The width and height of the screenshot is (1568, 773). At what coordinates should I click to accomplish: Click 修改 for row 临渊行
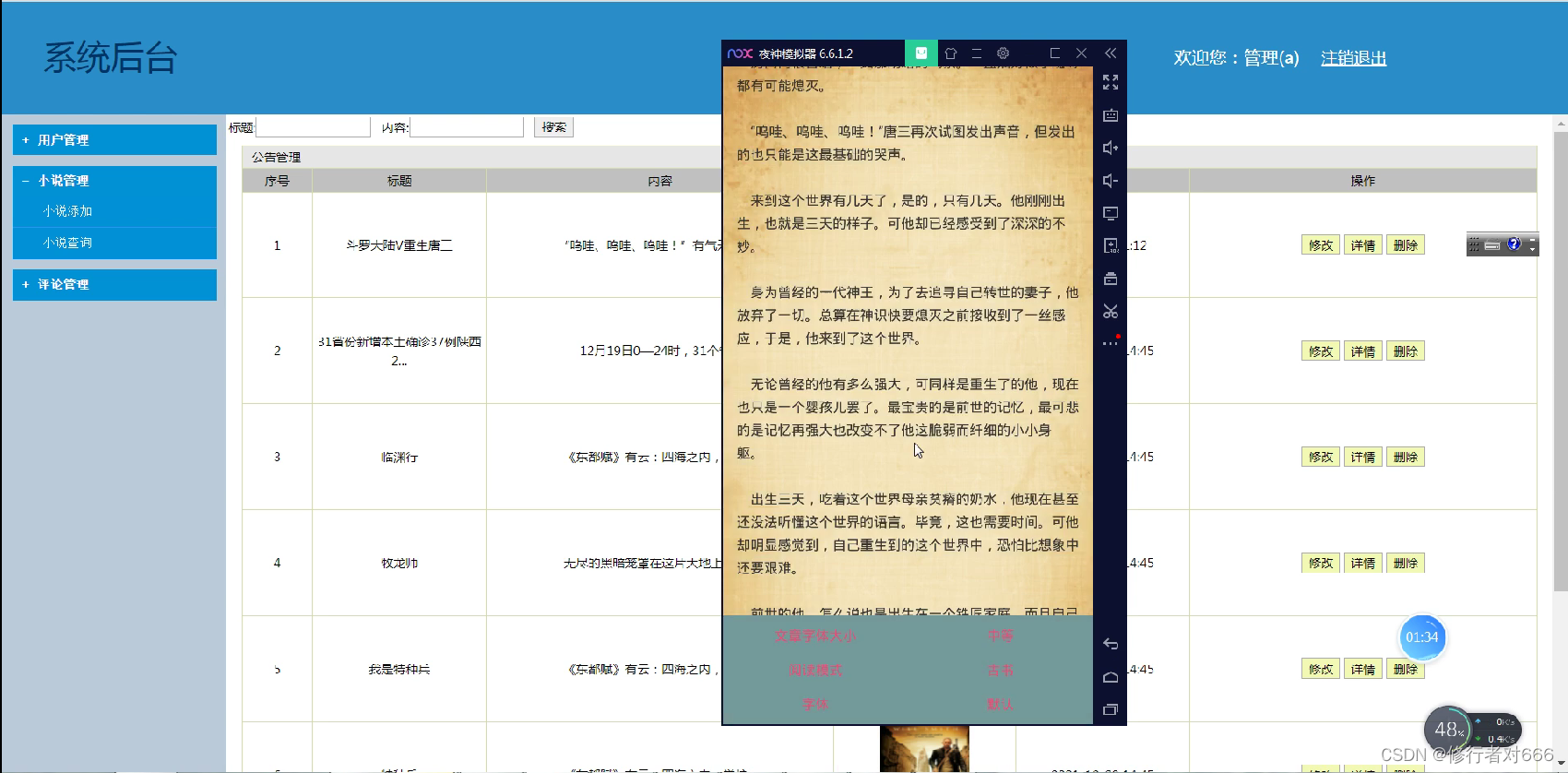(1321, 457)
